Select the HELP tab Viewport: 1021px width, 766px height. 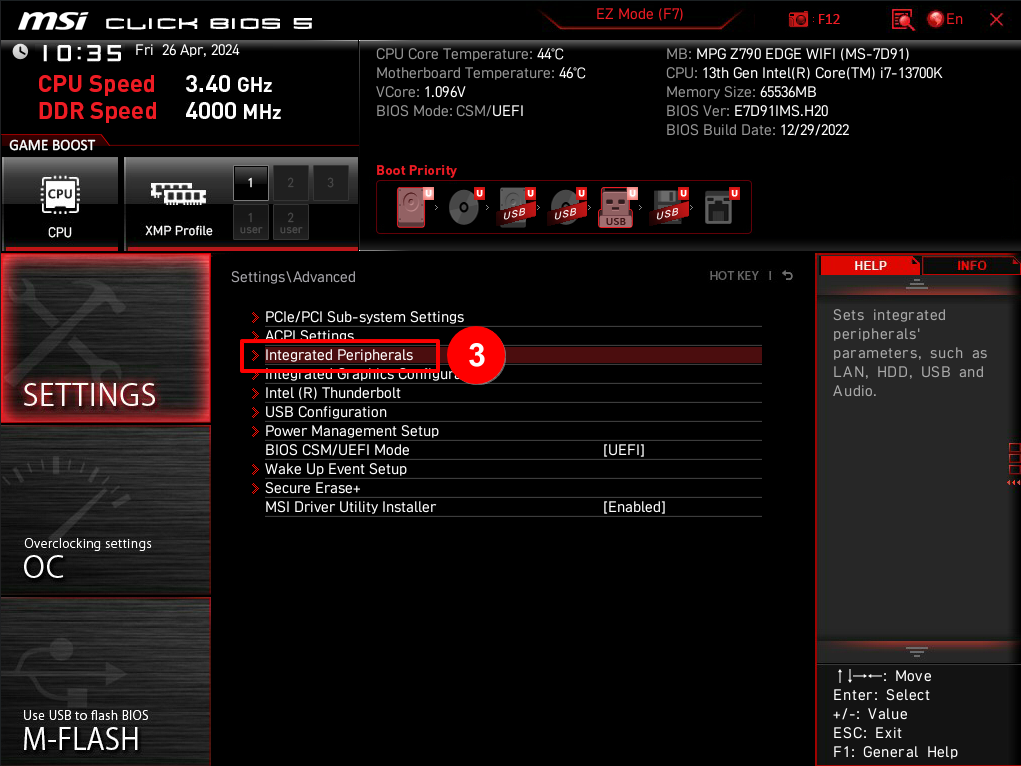[x=869, y=265]
